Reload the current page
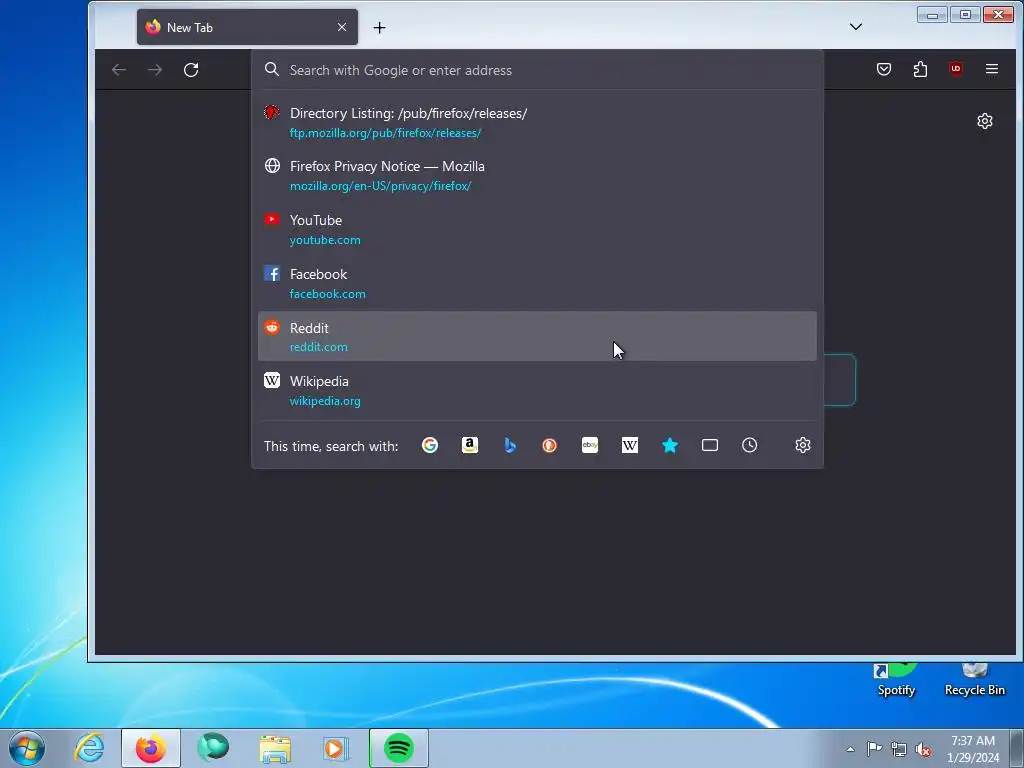The image size is (1024, 768). [x=191, y=70]
